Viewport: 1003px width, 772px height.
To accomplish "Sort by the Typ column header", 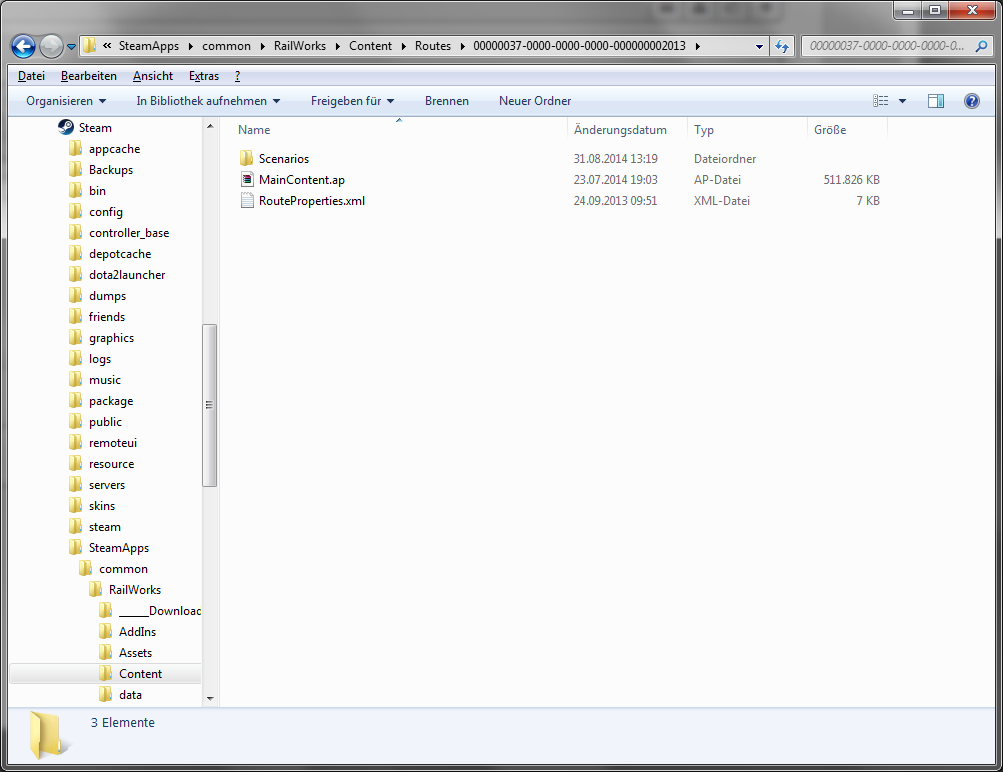I will pos(704,130).
